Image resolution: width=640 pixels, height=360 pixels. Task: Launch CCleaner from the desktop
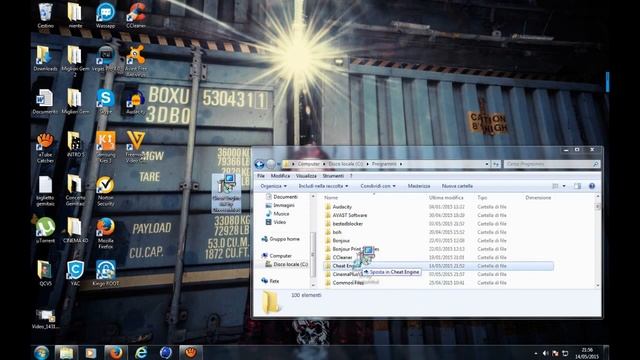coord(136,15)
